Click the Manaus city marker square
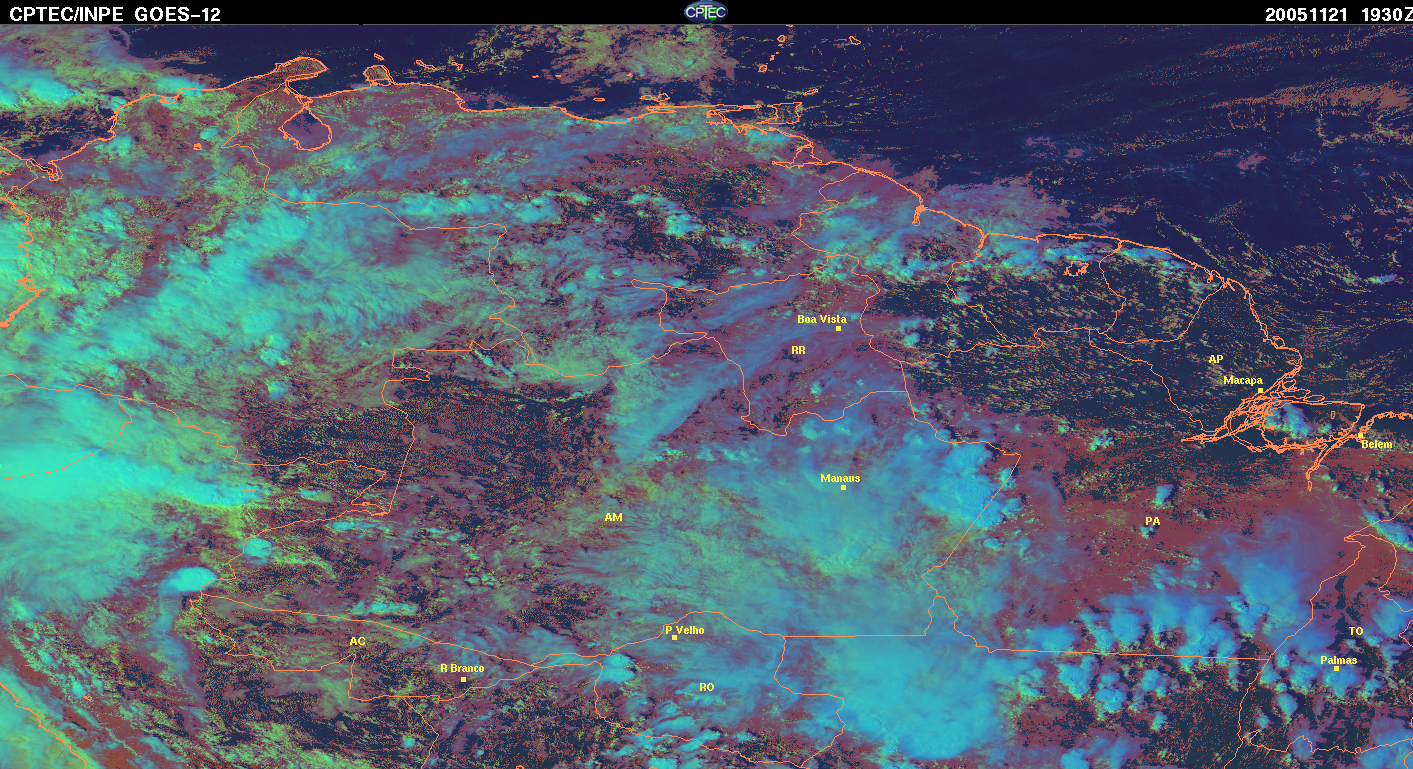1413x769 pixels. tap(844, 487)
